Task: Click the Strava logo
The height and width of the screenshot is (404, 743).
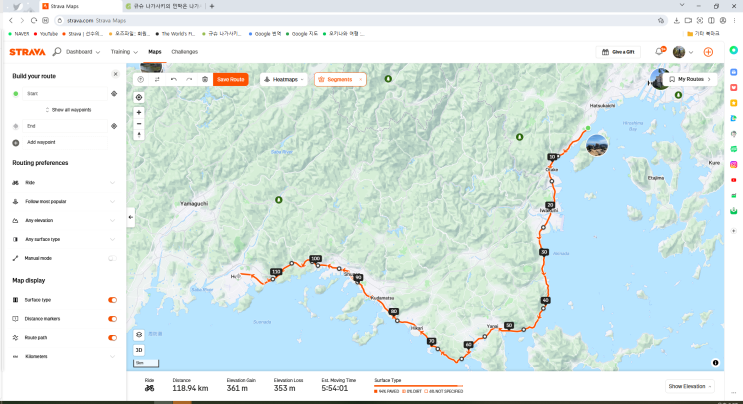Action: point(27,52)
